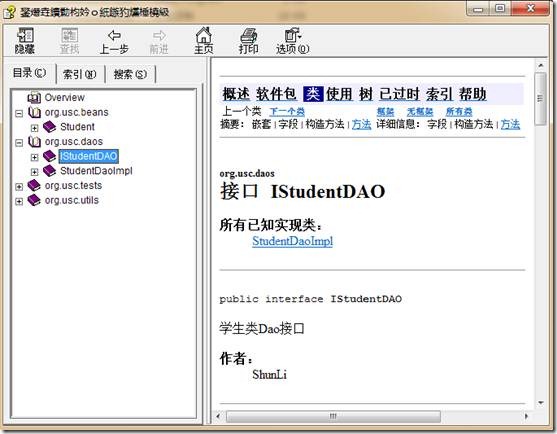The height and width of the screenshot is (434, 557).
Task: Collapse the org.usc.daos tree node
Action: tap(19, 142)
